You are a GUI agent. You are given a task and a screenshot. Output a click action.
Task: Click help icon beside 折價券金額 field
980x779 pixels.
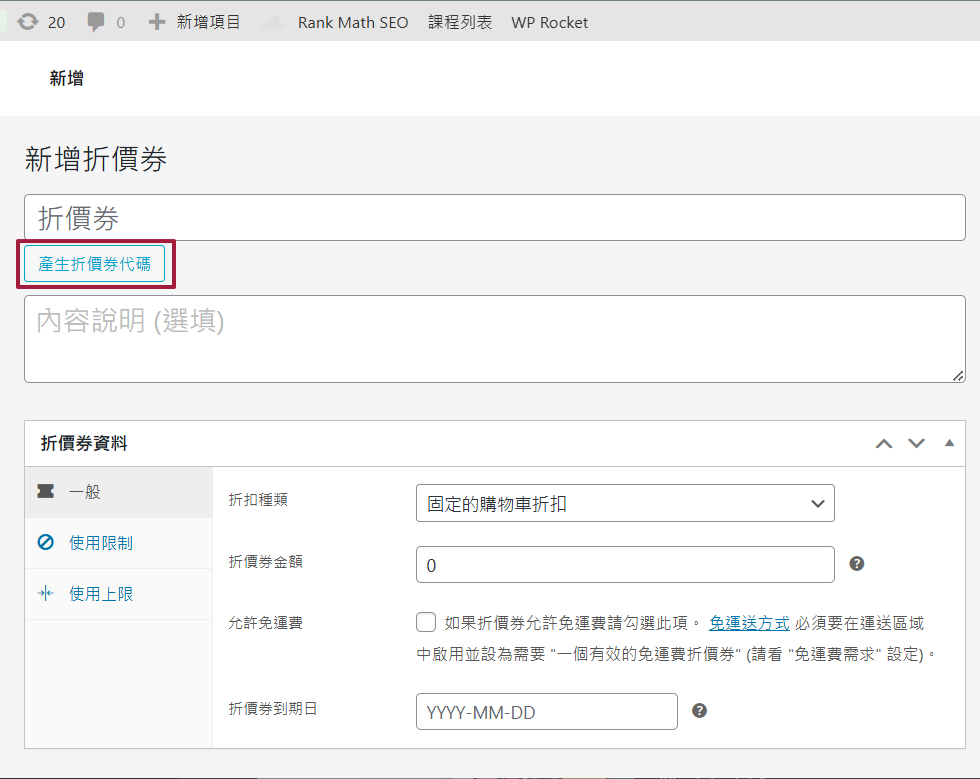point(856,564)
